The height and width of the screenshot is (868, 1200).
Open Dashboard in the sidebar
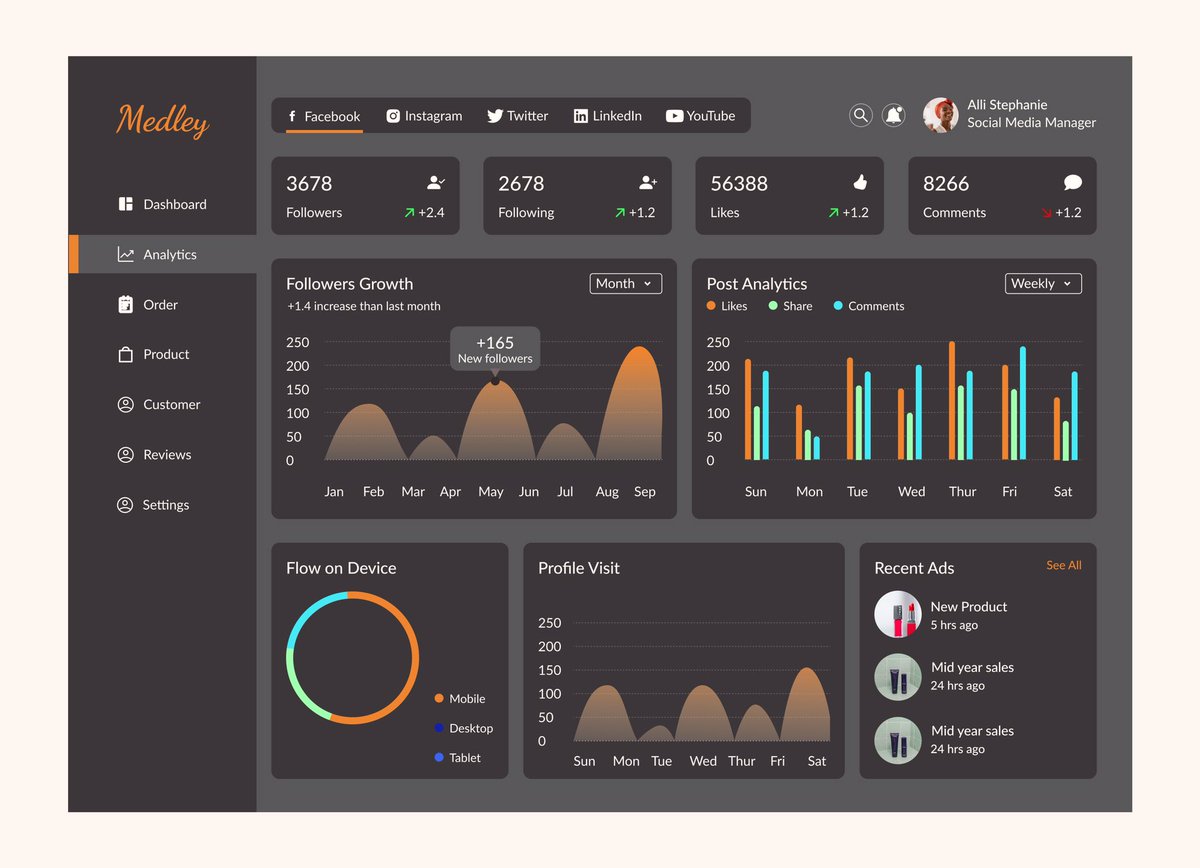pyautogui.click(x=162, y=204)
